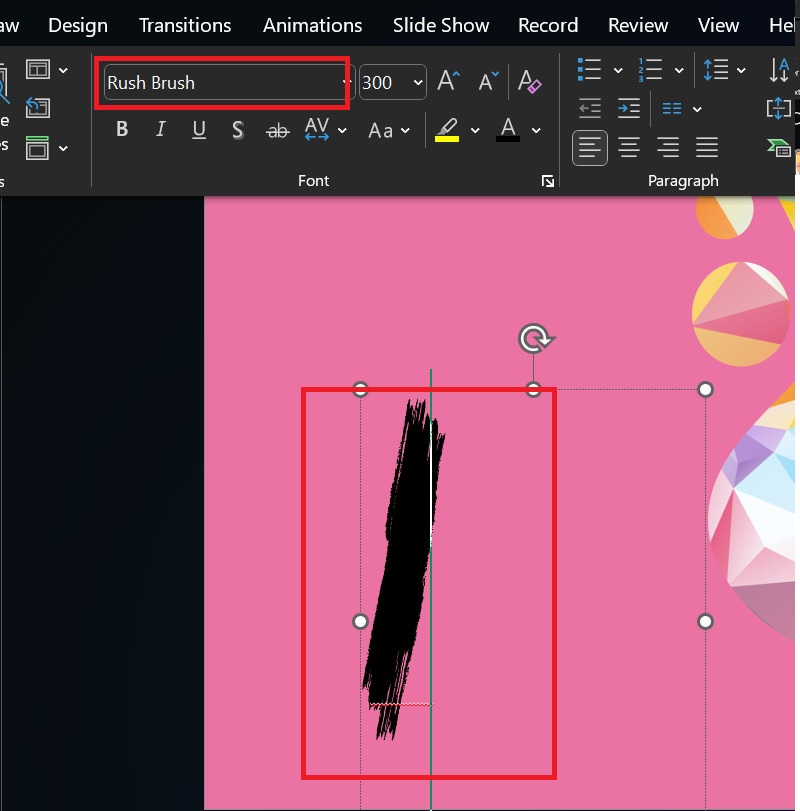Click text box rotation handle
This screenshot has height=811, width=800.
535,339
